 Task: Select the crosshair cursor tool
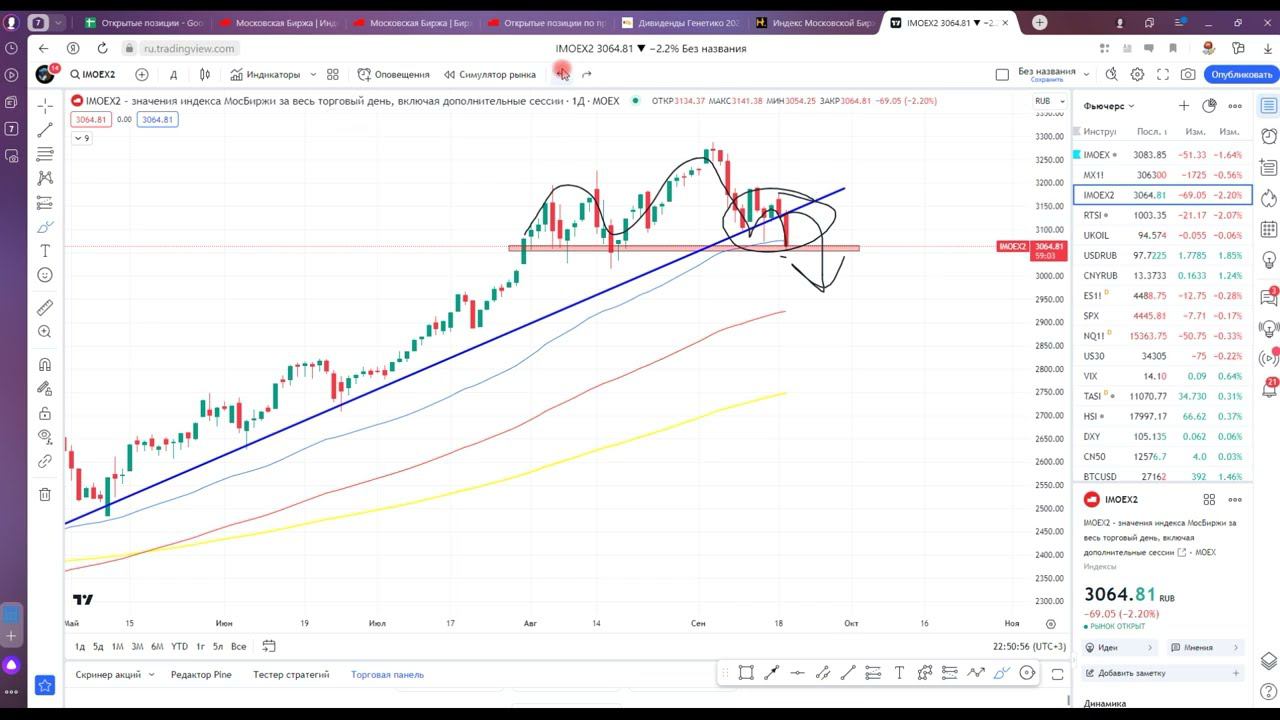pyautogui.click(x=45, y=105)
